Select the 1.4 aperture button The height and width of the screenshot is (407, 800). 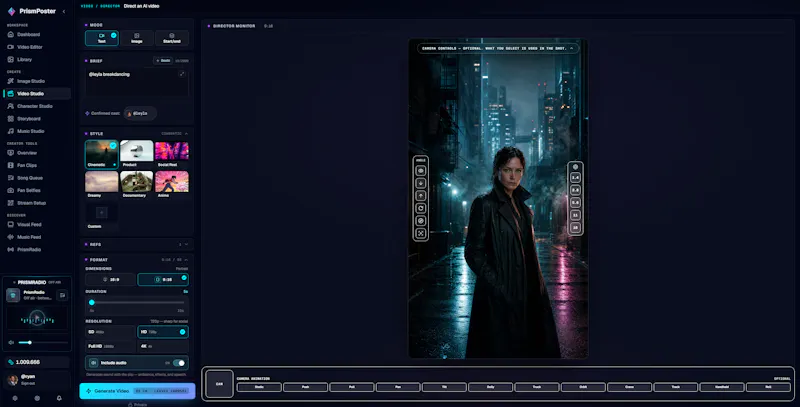[575, 177]
